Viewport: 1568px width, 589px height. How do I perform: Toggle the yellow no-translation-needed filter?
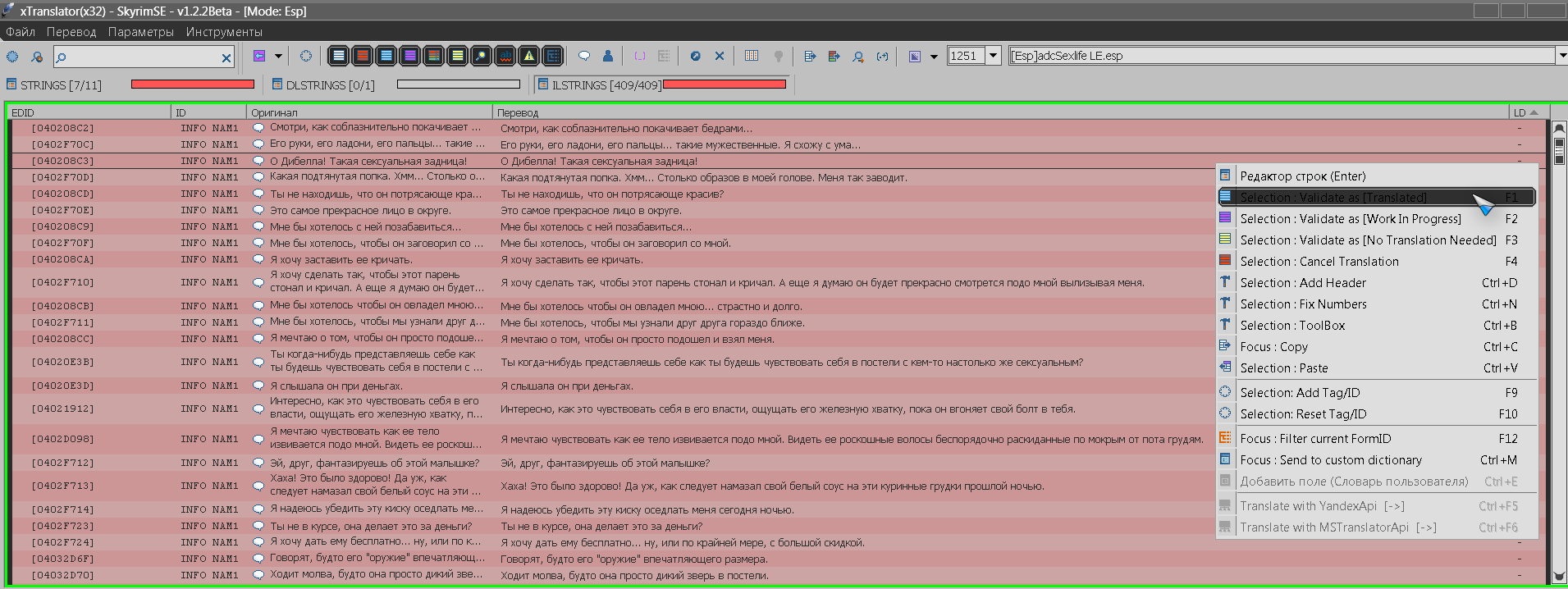coord(458,56)
